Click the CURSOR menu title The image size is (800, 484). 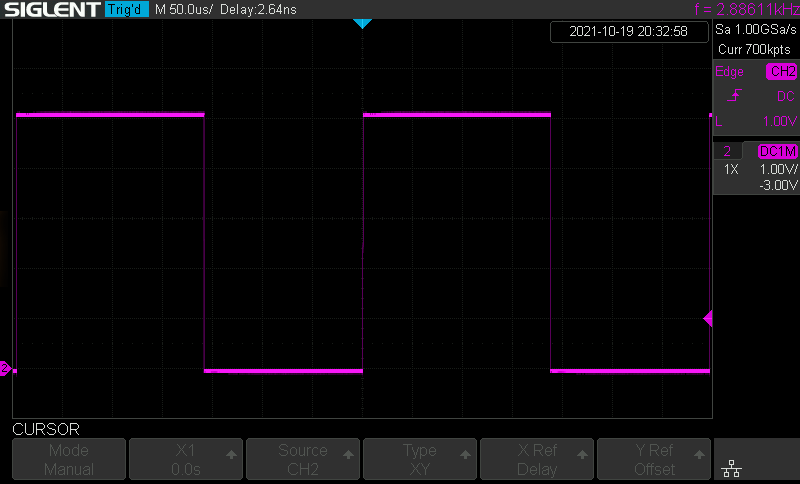click(x=46, y=429)
